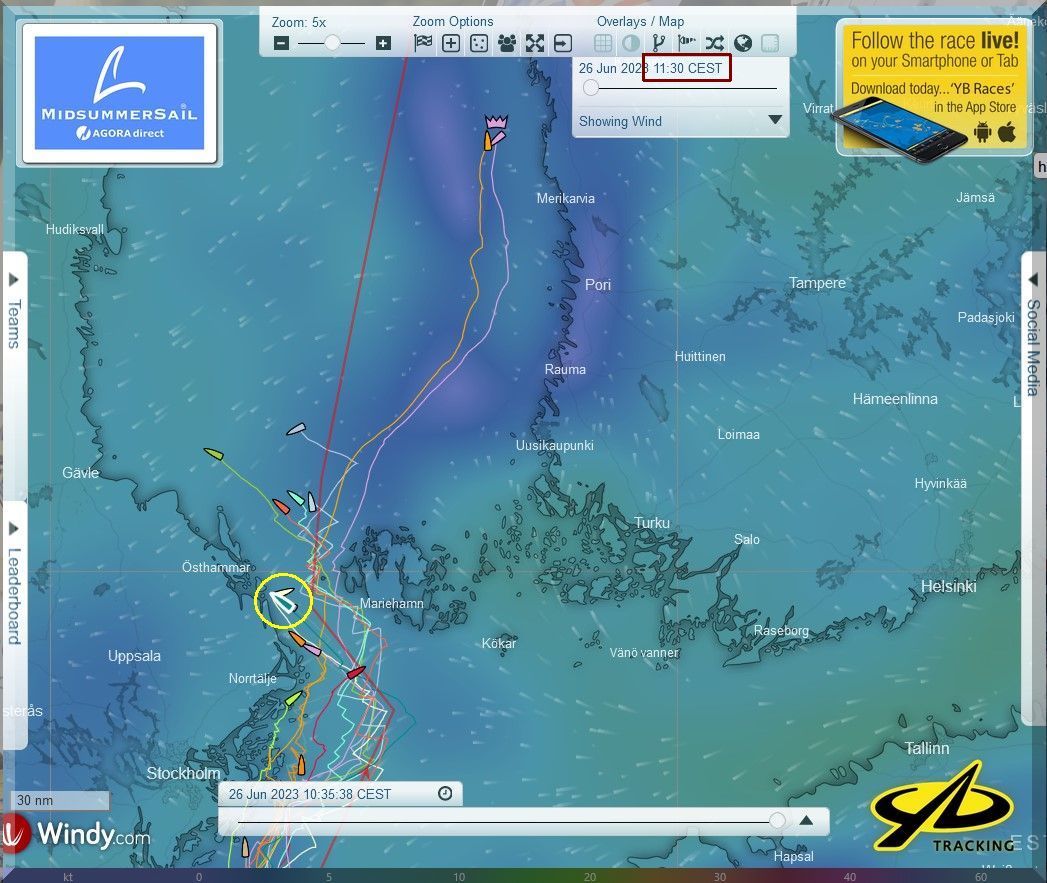Click the fit-all expand arrows icon

(x=535, y=43)
